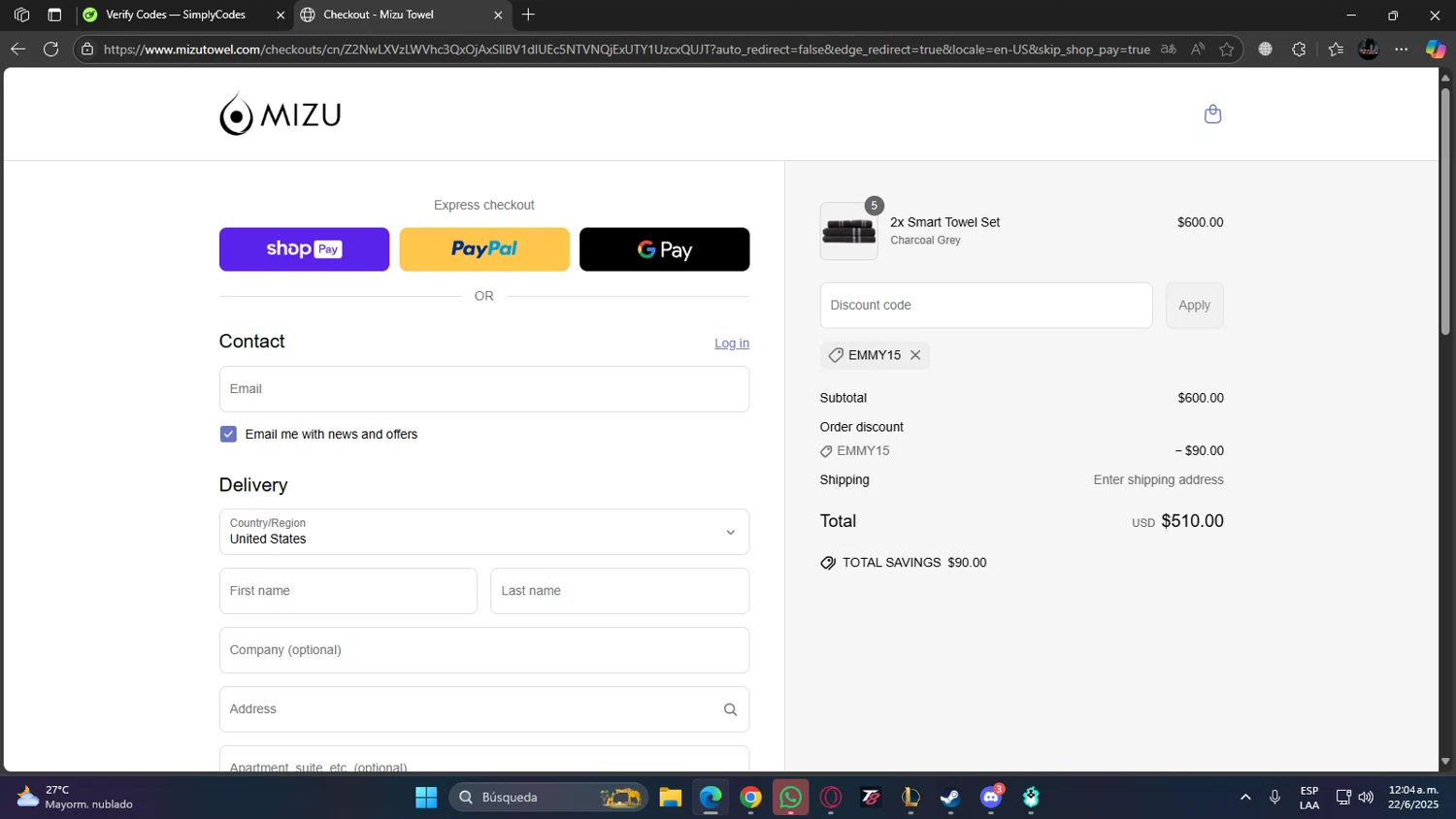The width and height of the screenshot is (1456, 819).
Task: Open the taskbar clock and date
Action: [x=1413, y=798]
